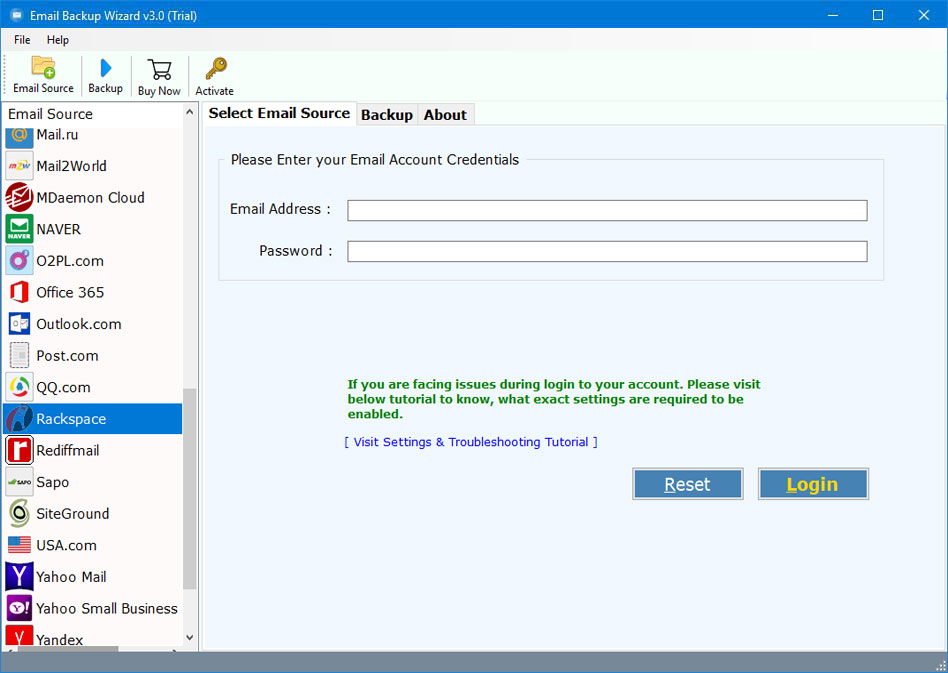The width and height of the screenshot is (948, 673).
Task: Click the email source list scroll-down arrow
Action: [190, 638]
